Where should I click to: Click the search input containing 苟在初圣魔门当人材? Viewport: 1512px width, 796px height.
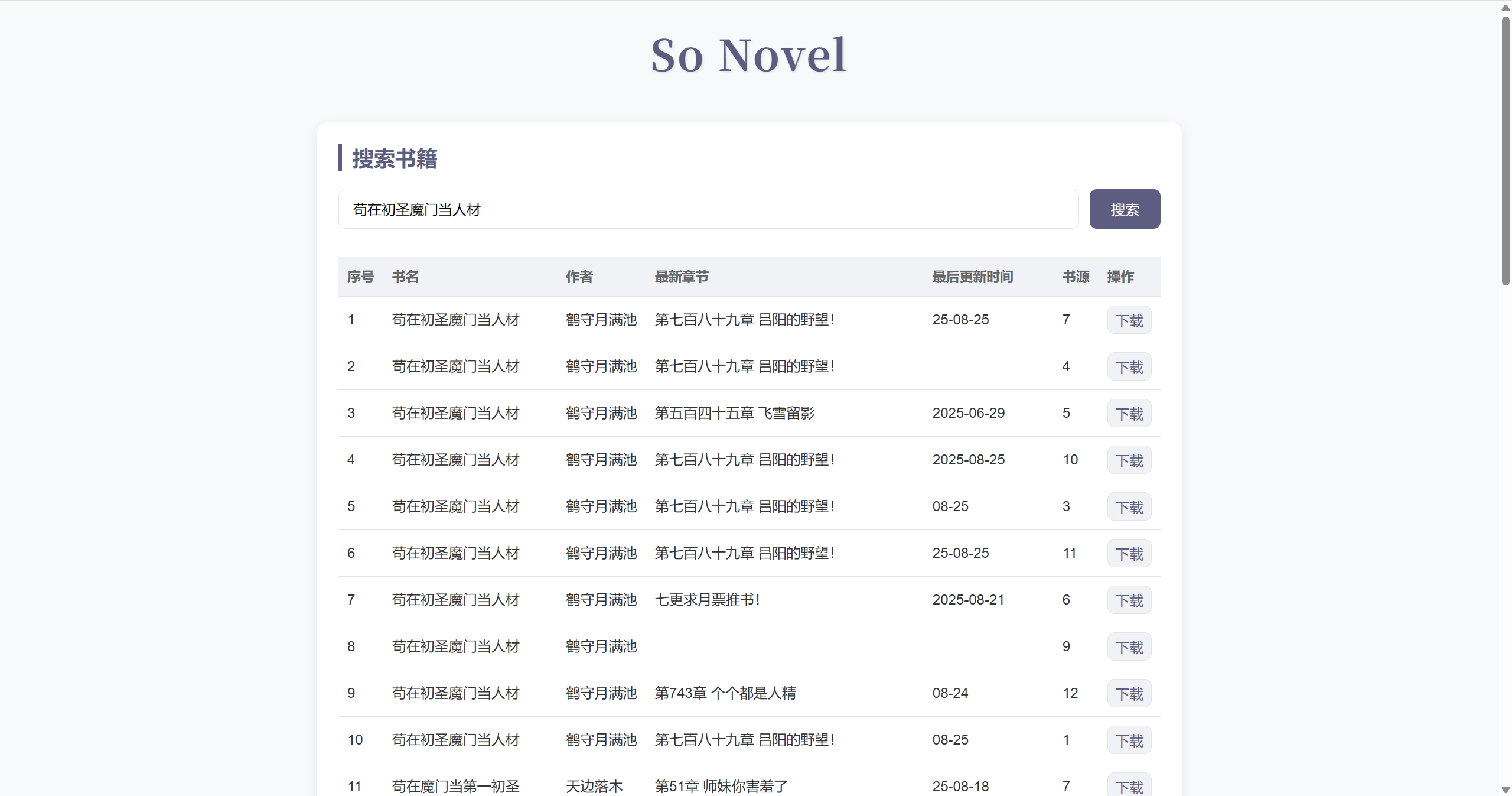point(709,209)
